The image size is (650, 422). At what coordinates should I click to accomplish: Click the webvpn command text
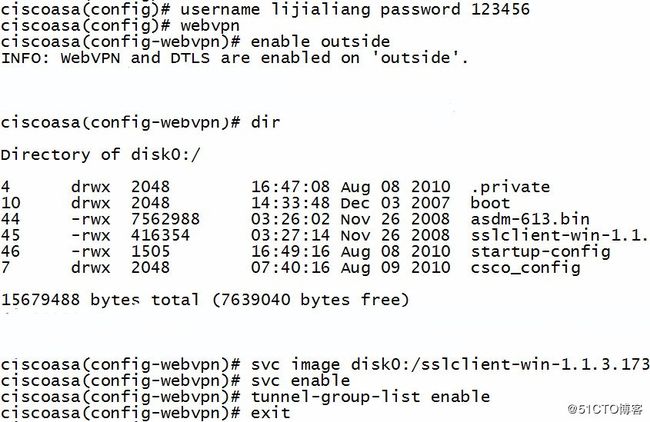click(210, 25)
